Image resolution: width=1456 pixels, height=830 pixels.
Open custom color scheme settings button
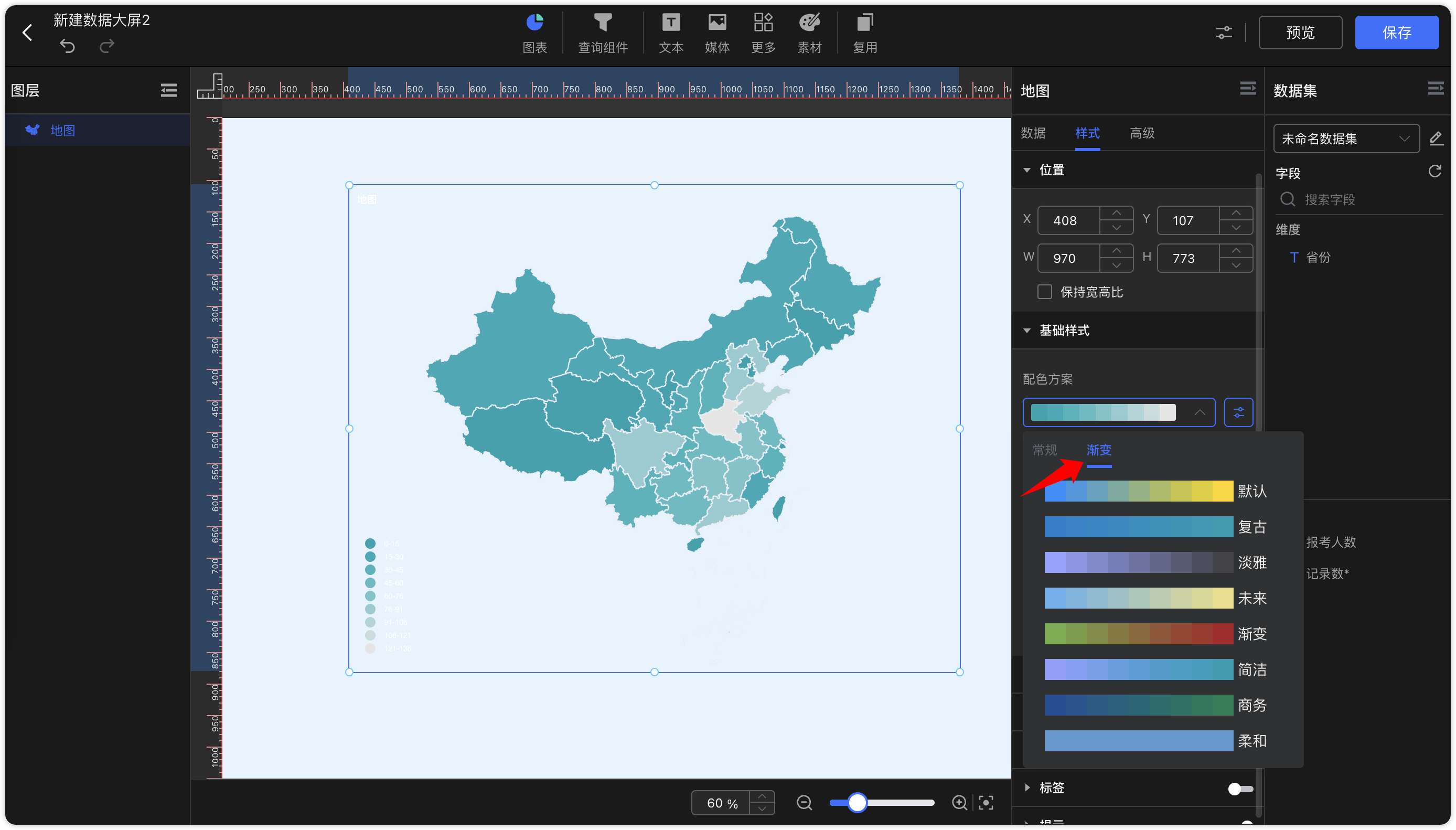pos(1238,412)
